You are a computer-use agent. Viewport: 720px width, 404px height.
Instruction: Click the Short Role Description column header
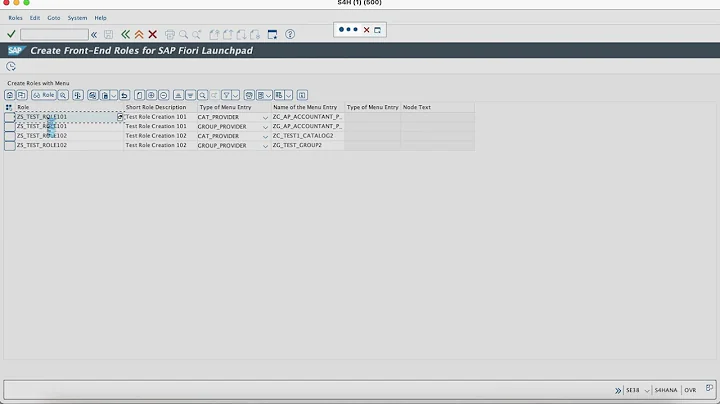160,107
